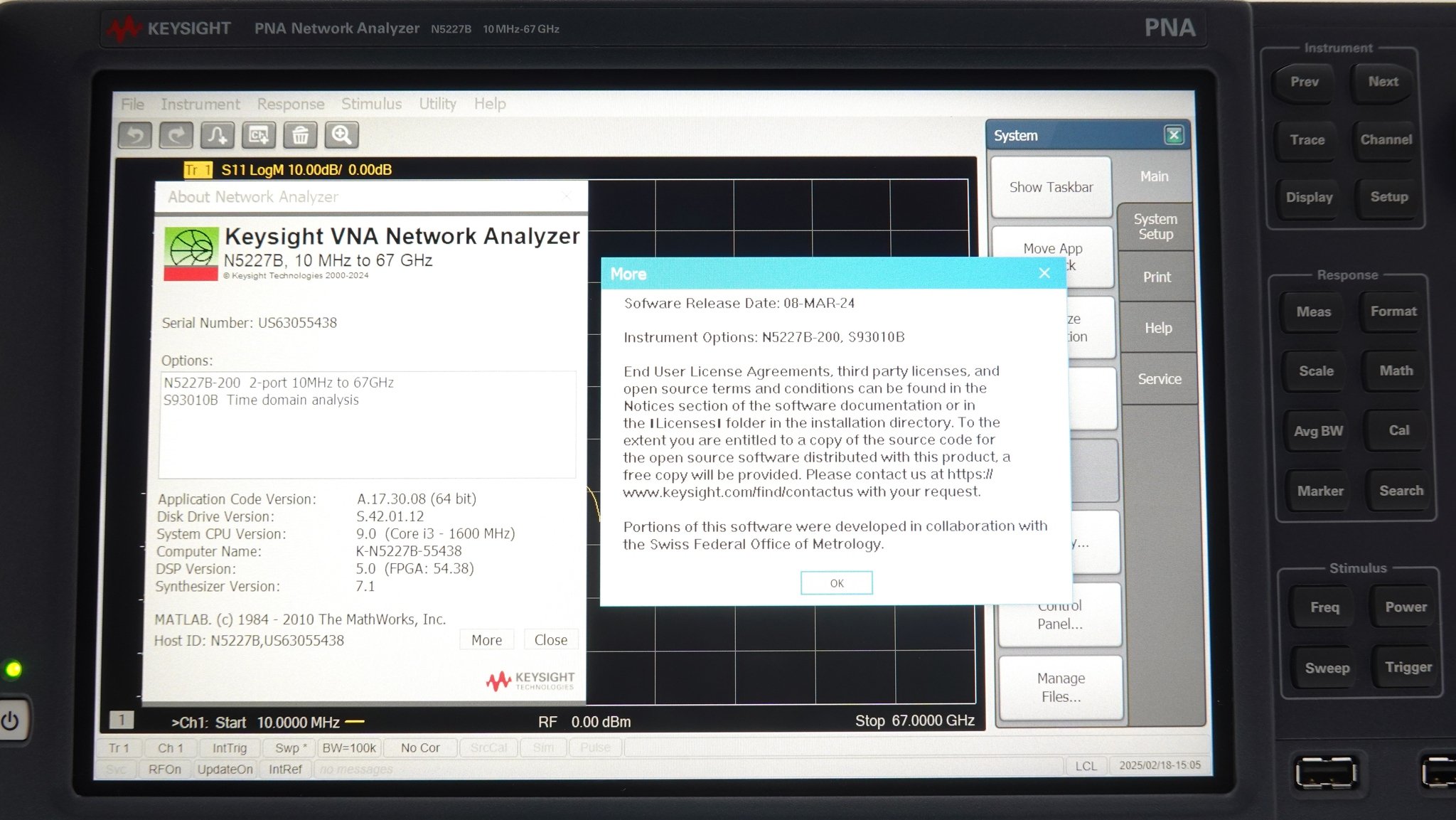This screenshot has width=1456, height=820.
Task: Click IntRef in the status bar
Action: 285,770
